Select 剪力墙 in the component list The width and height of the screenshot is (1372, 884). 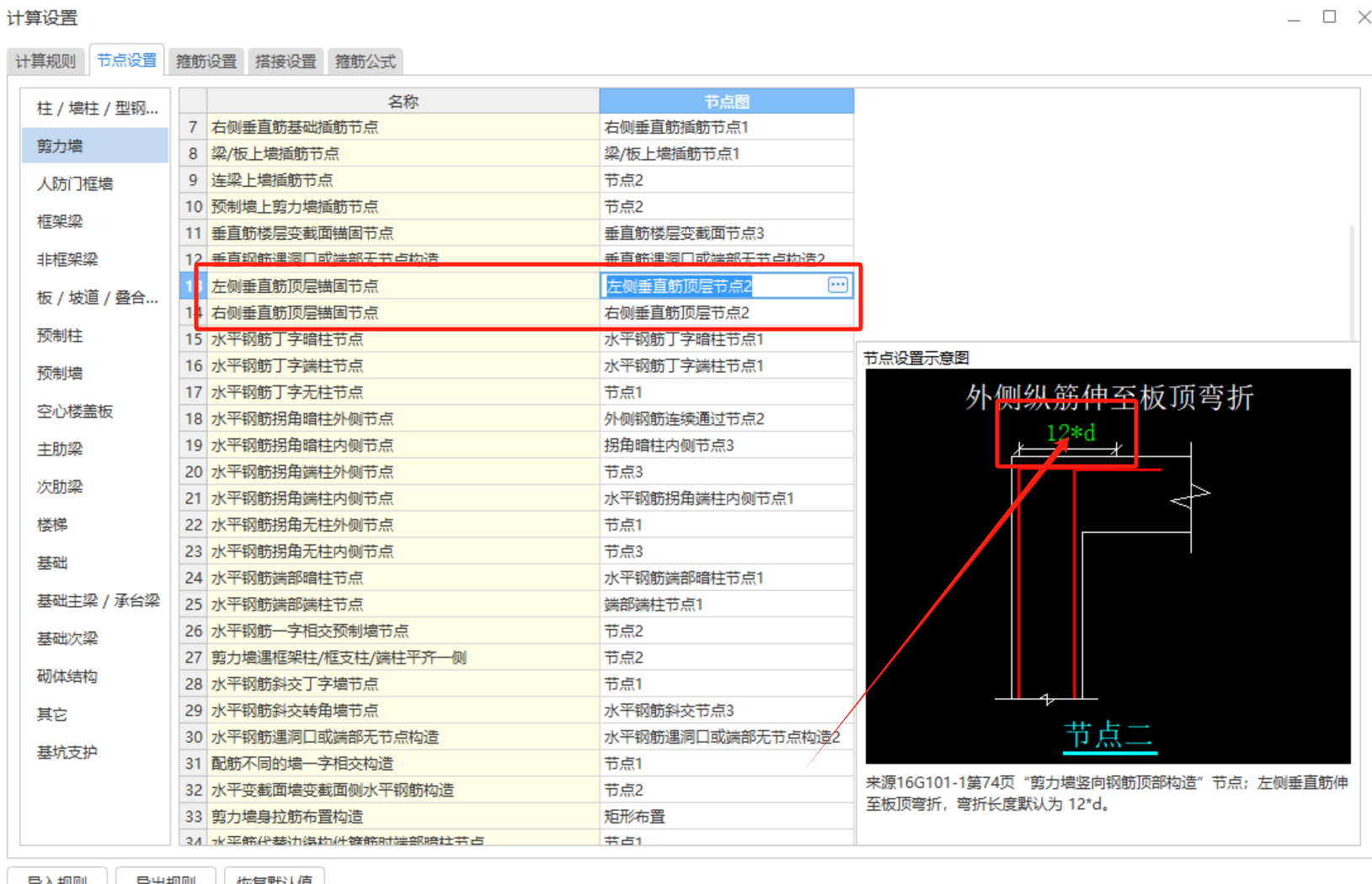click(x=96, y=146)
